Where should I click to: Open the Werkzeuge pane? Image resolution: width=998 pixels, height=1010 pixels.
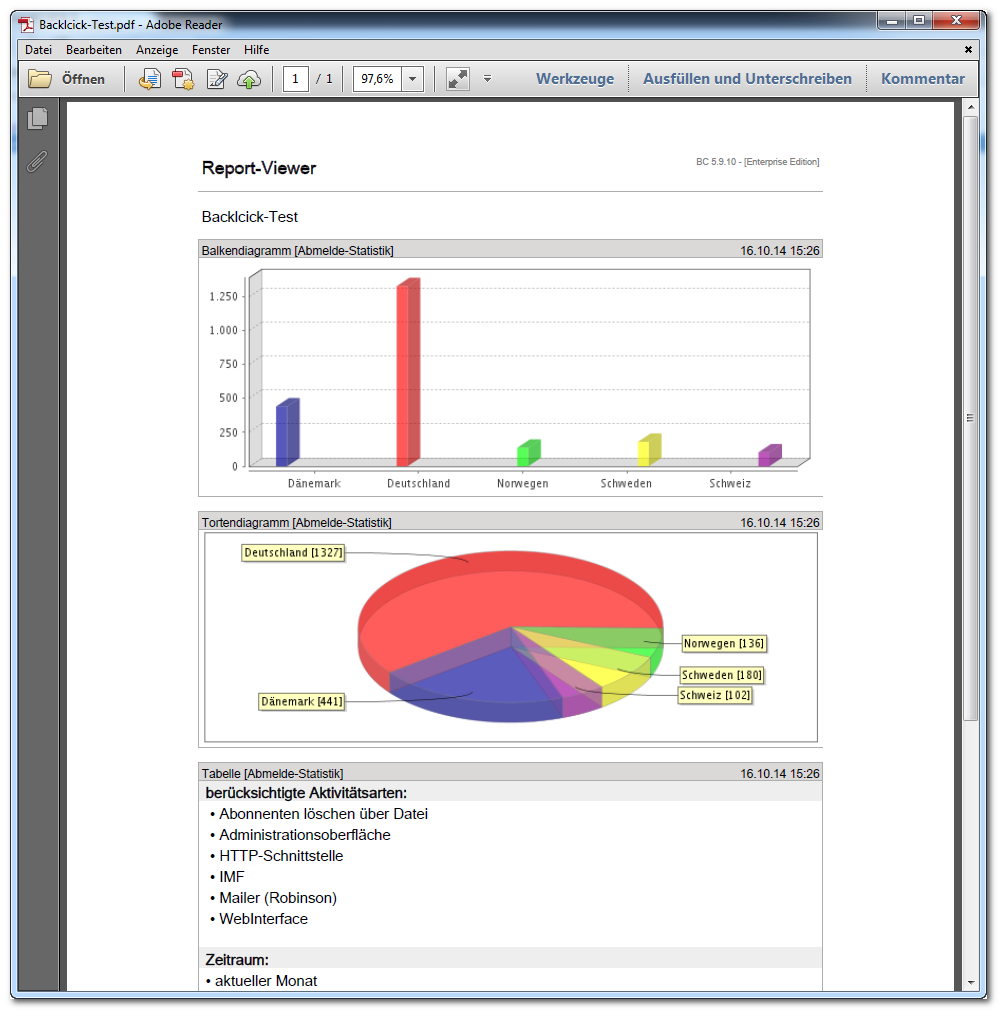575,79
